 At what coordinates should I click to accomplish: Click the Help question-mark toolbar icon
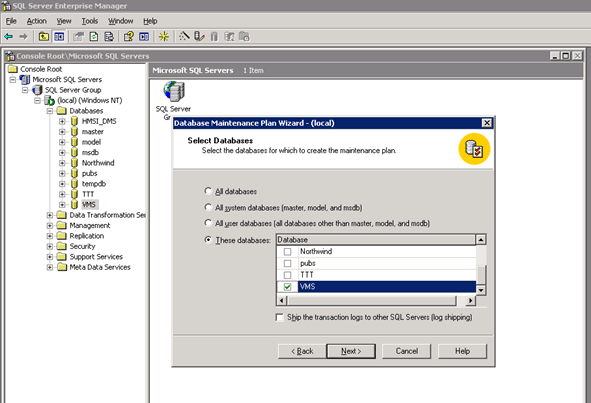click(x=129, y=37)
